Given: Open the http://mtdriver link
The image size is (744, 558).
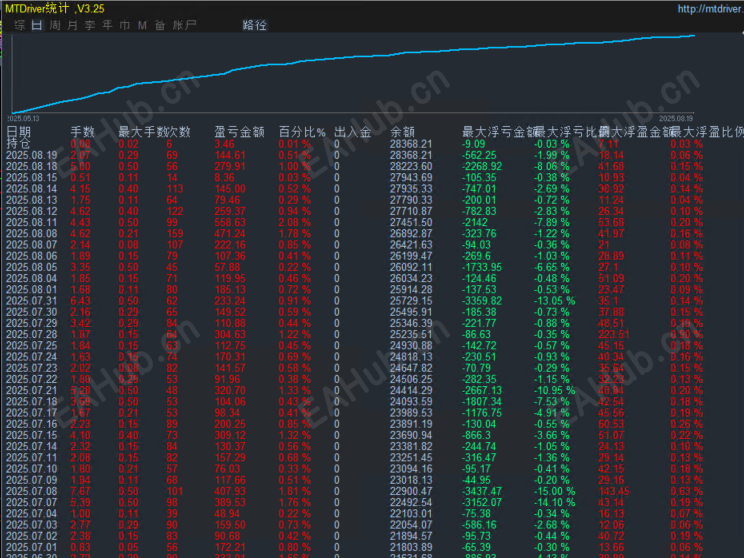Looking at the screenshot, I should pyautogui.click(x=710, y=9).
